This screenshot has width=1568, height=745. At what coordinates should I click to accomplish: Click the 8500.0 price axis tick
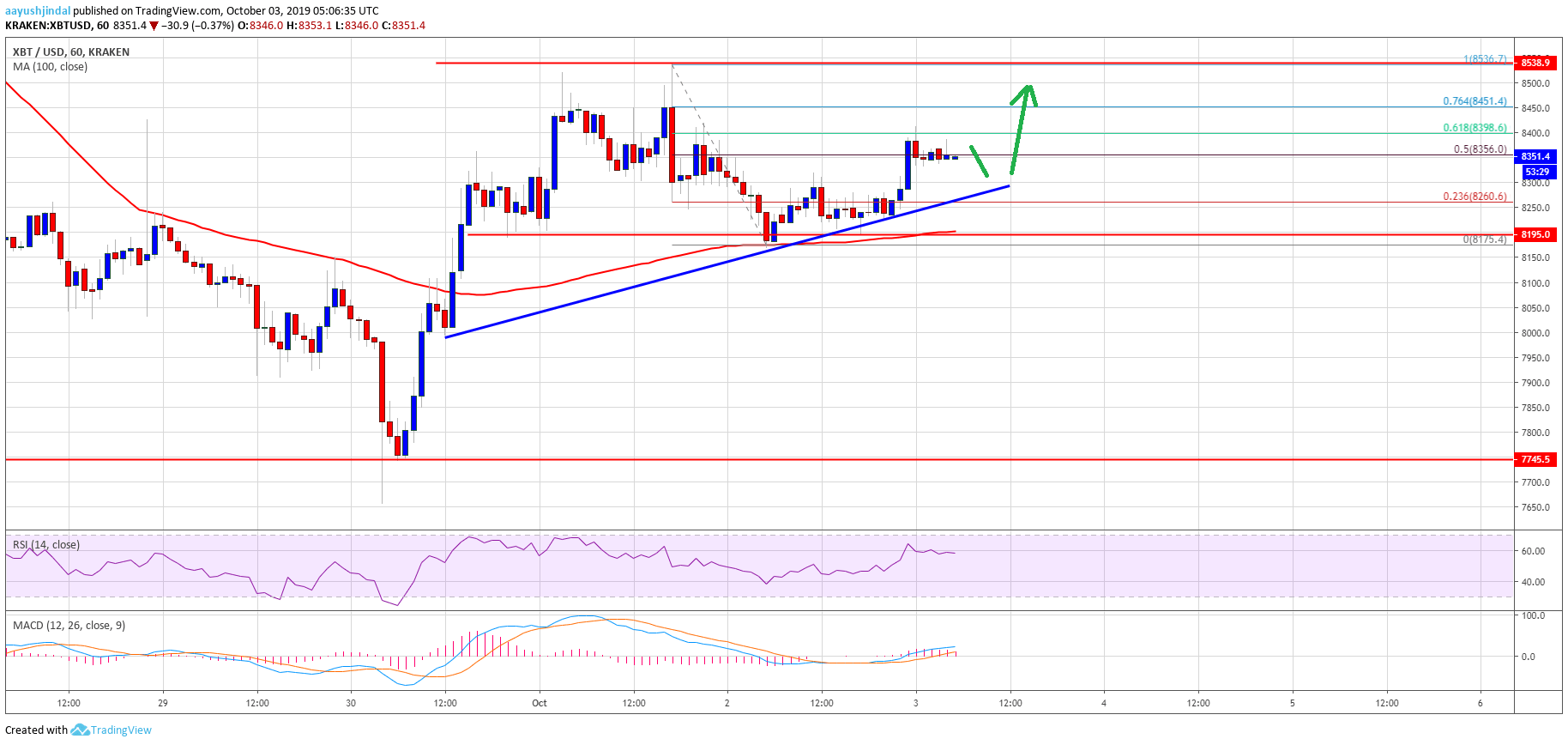point(1535,83)
